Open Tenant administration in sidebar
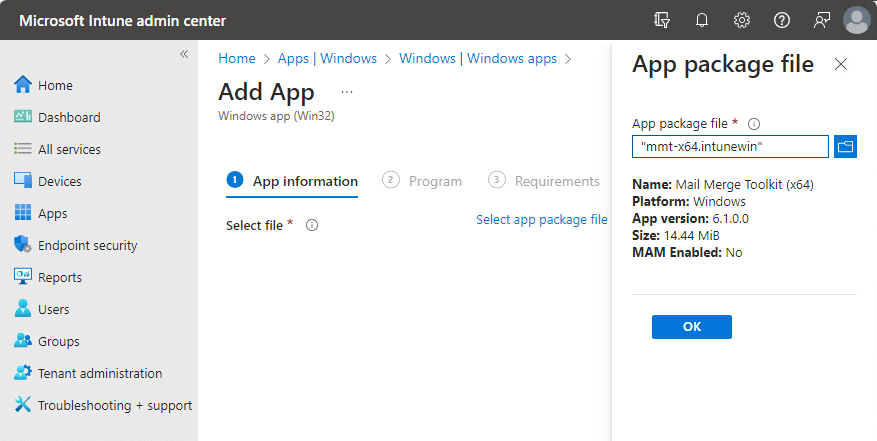The height and width of the screenshot is (441, 877). 99,373
